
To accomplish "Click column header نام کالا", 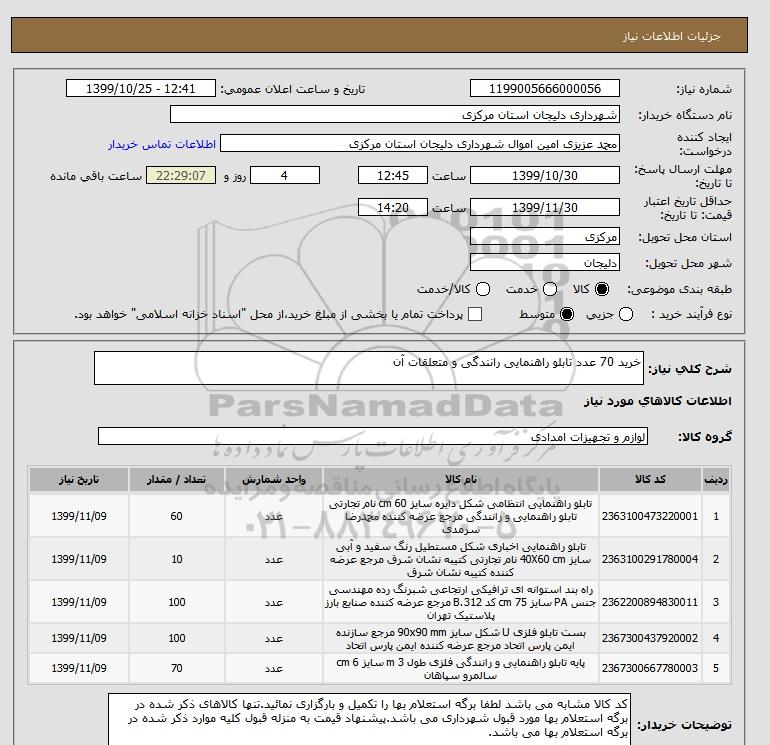I will [x=461, y=479].
